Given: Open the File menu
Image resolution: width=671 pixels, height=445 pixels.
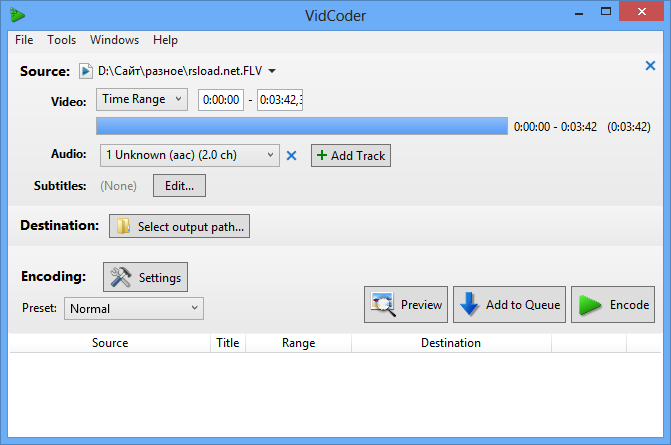Looking at the screenshot, I should (24, 40).
